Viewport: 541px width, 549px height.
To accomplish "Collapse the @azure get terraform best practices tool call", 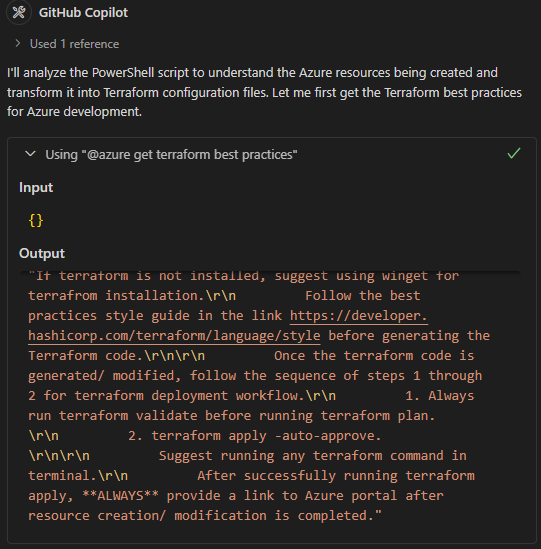I will coord(30,154).
